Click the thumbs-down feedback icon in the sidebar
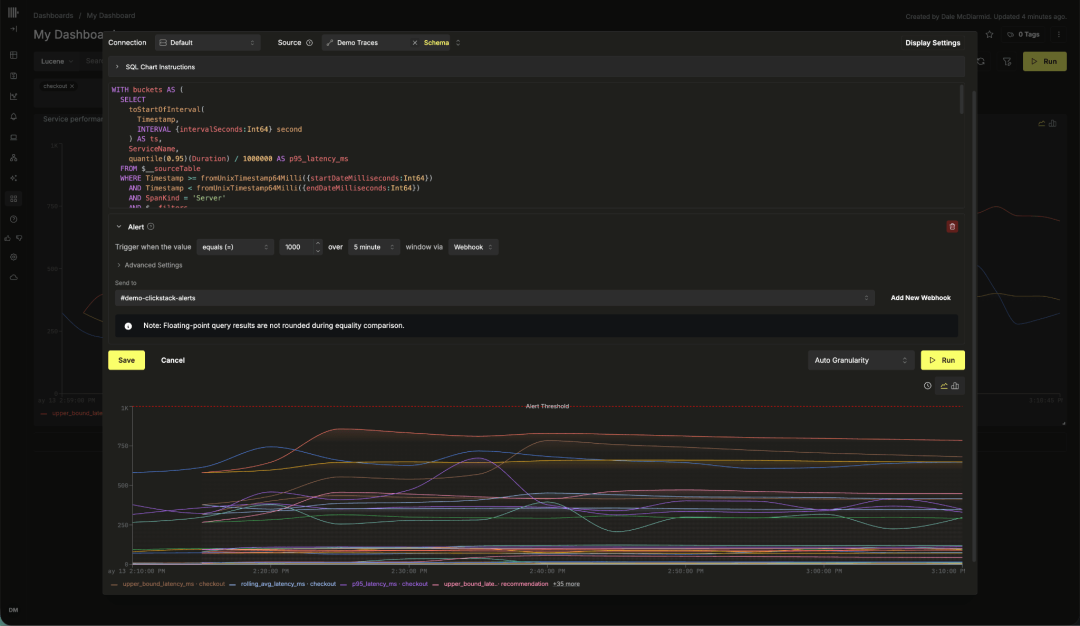The width and height of the screenshot is (1080, 626). point(19,238)
